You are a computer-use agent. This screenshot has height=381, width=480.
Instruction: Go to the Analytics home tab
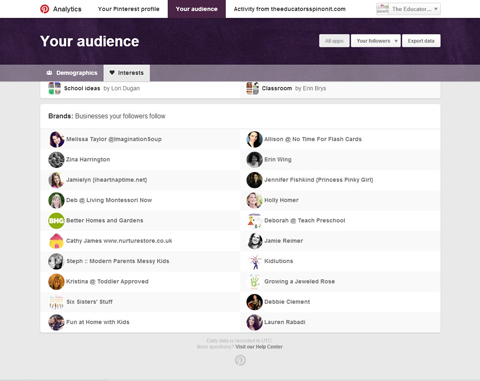click(x=67, y=9)
